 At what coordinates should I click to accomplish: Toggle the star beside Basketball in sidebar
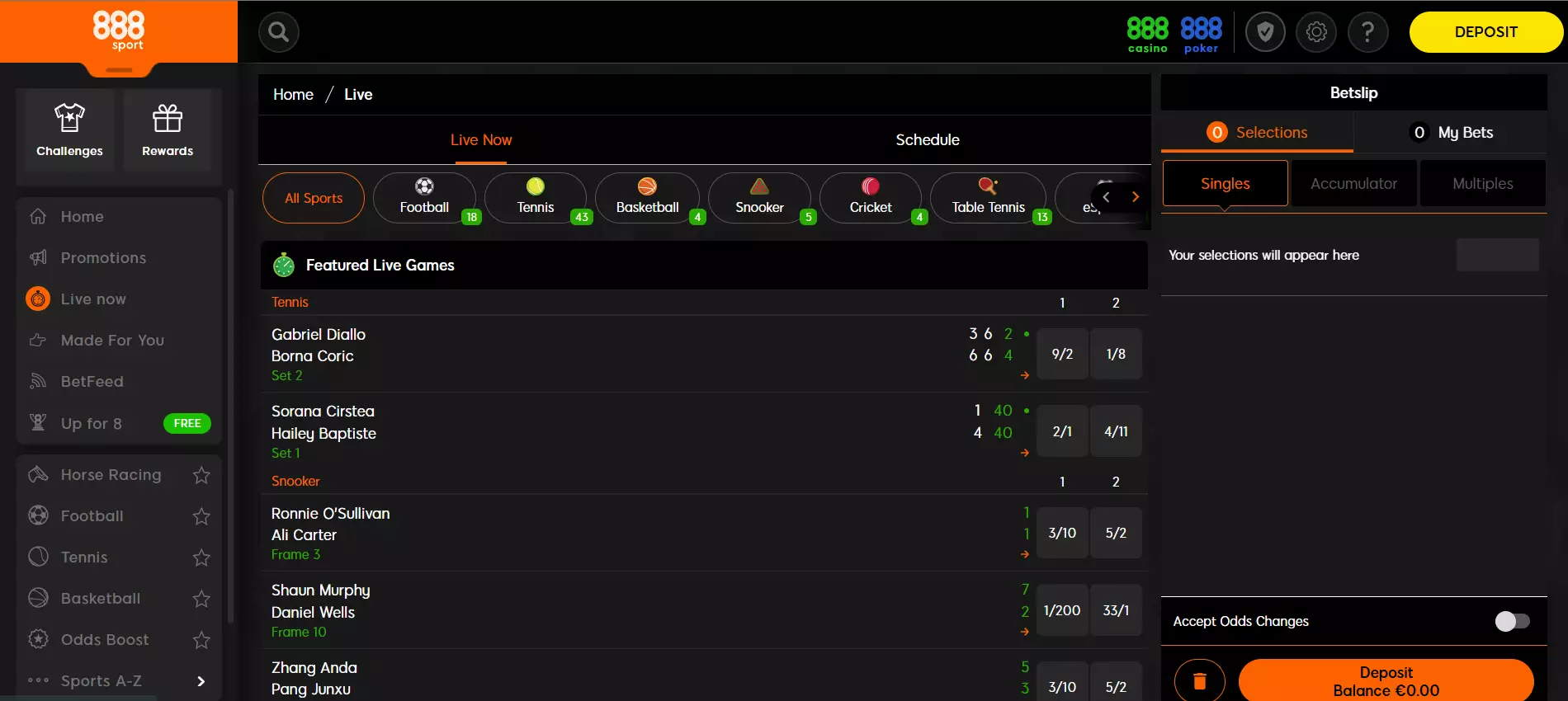(201, 599)
